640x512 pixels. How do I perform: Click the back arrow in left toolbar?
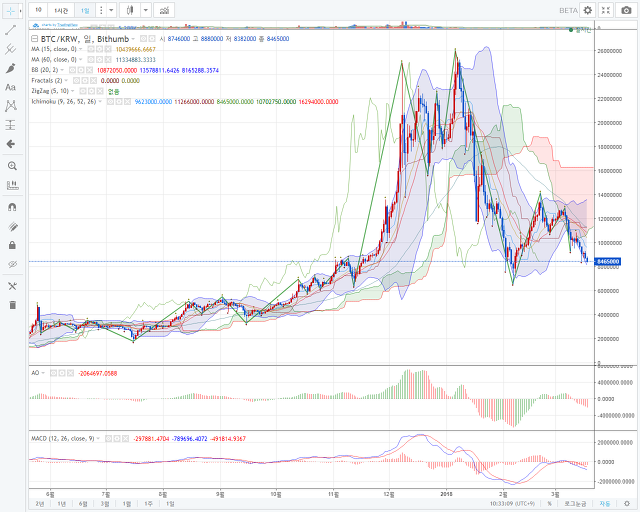coord(11,144)
